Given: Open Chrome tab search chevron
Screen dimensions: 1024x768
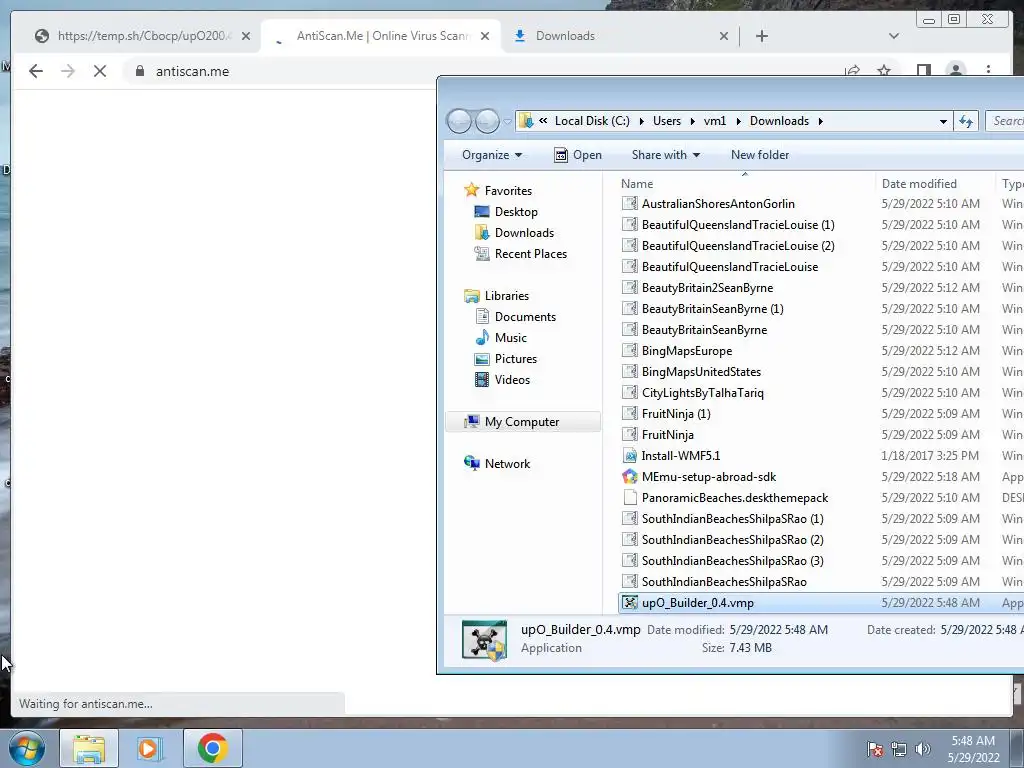Looking at the screenshot, I should (894, 36).
